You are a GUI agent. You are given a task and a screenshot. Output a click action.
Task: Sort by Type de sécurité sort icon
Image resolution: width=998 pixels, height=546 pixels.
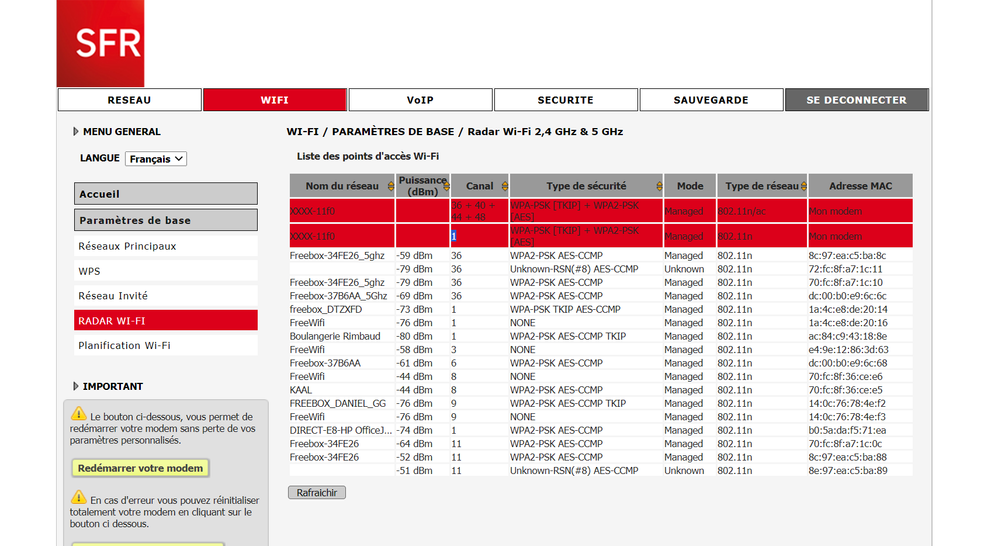658,186
